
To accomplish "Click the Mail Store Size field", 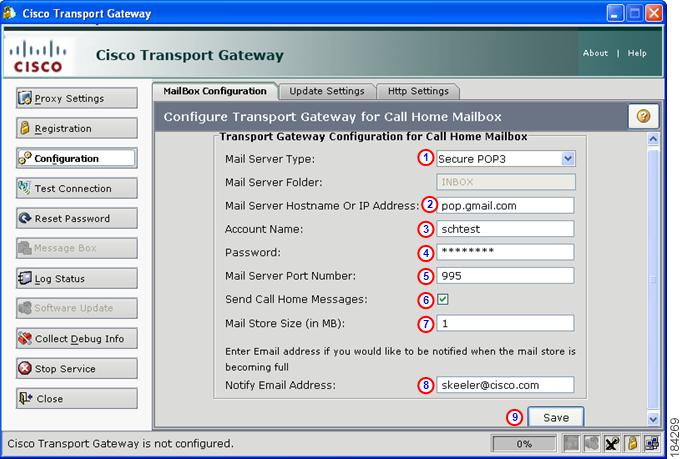I will 505,323.
